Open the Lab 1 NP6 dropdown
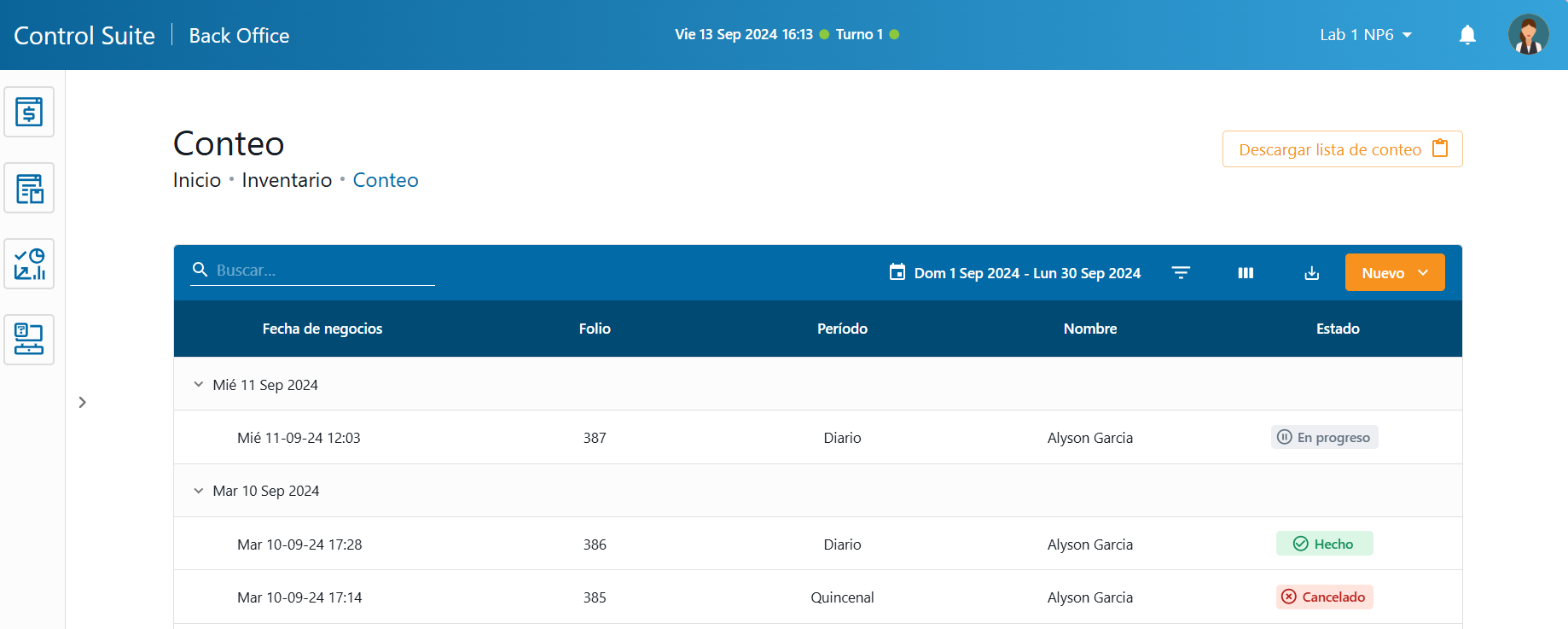 [1366, 35]
